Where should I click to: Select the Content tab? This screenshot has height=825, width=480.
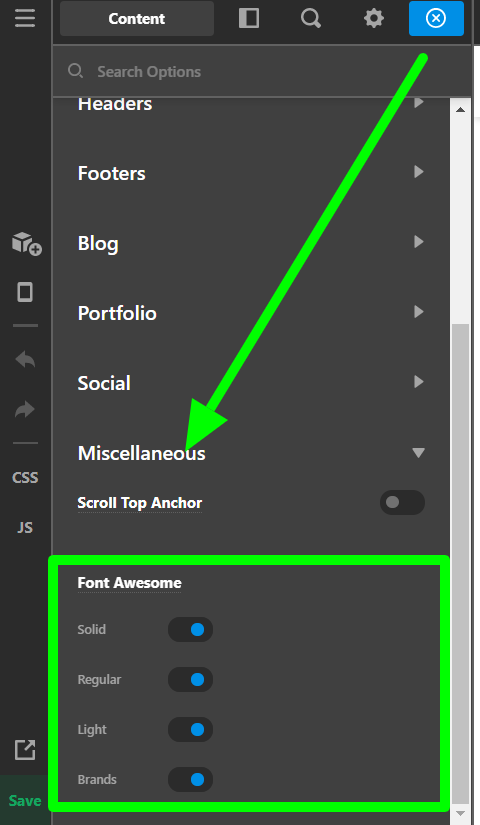(137, 18)
